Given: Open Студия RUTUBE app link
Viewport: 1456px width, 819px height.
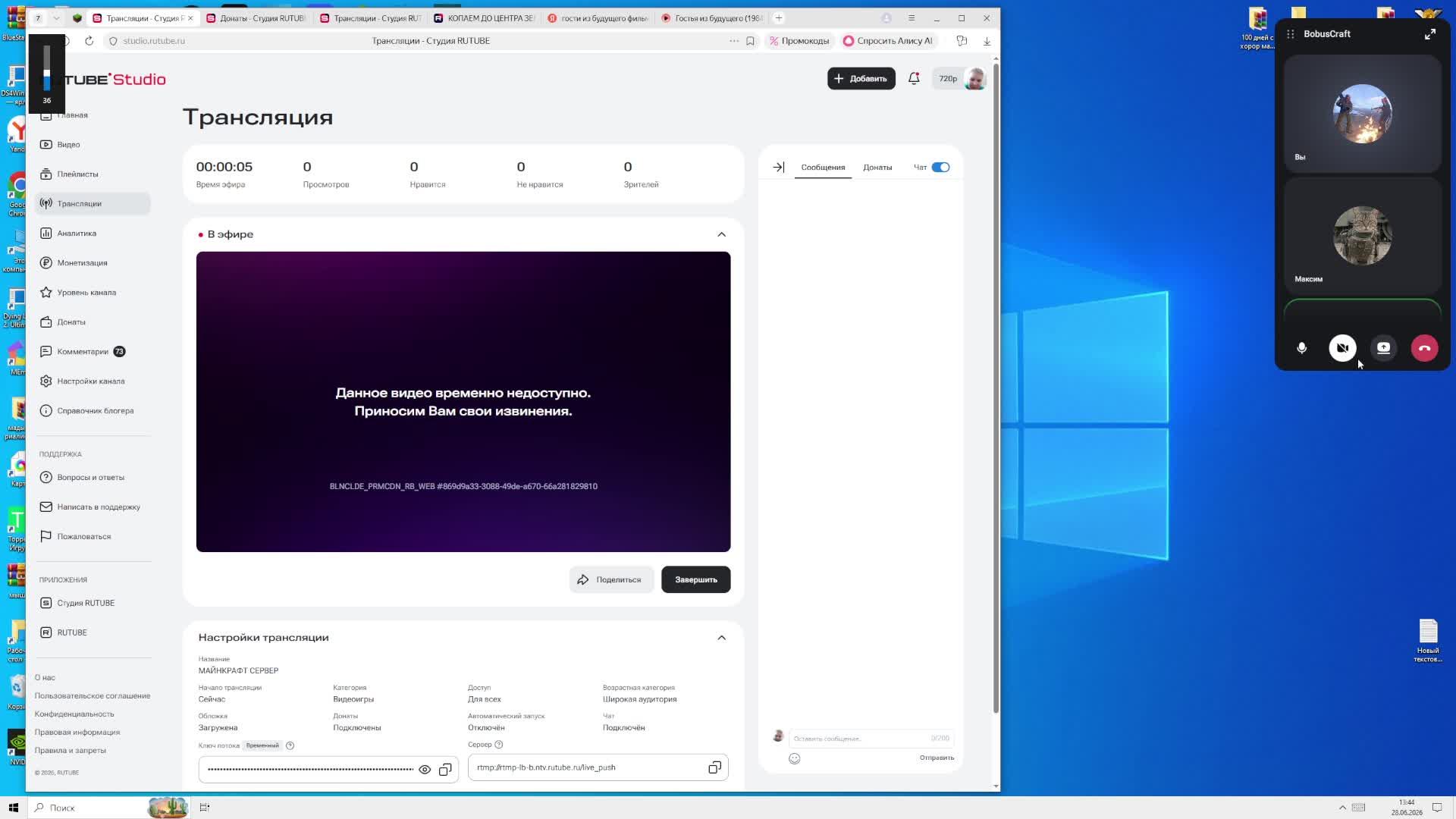Looking at the screenshot, I should point(93,604).
